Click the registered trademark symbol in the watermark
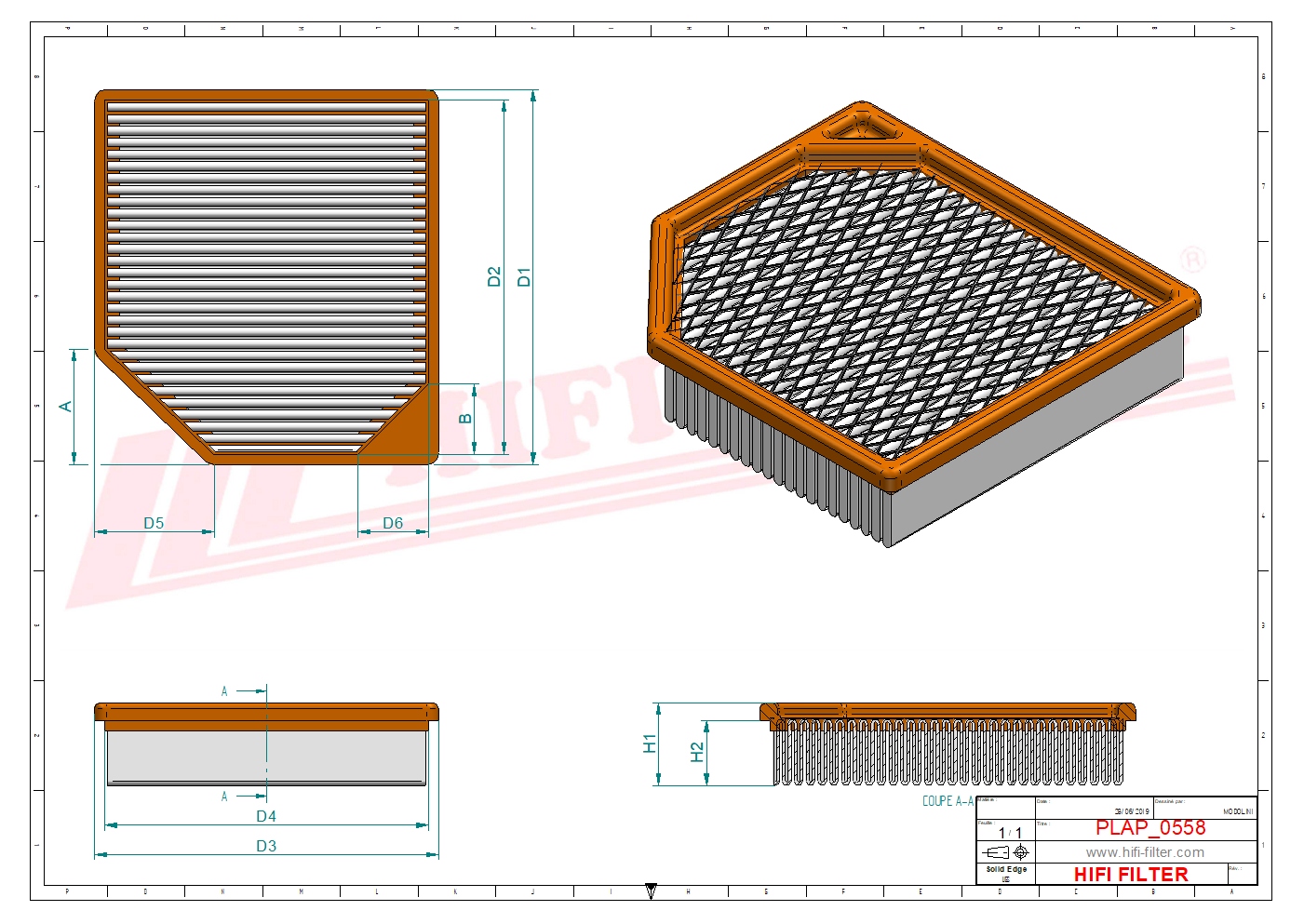The height and width of the screenshot is (924, 1304). click(1192, 259)
